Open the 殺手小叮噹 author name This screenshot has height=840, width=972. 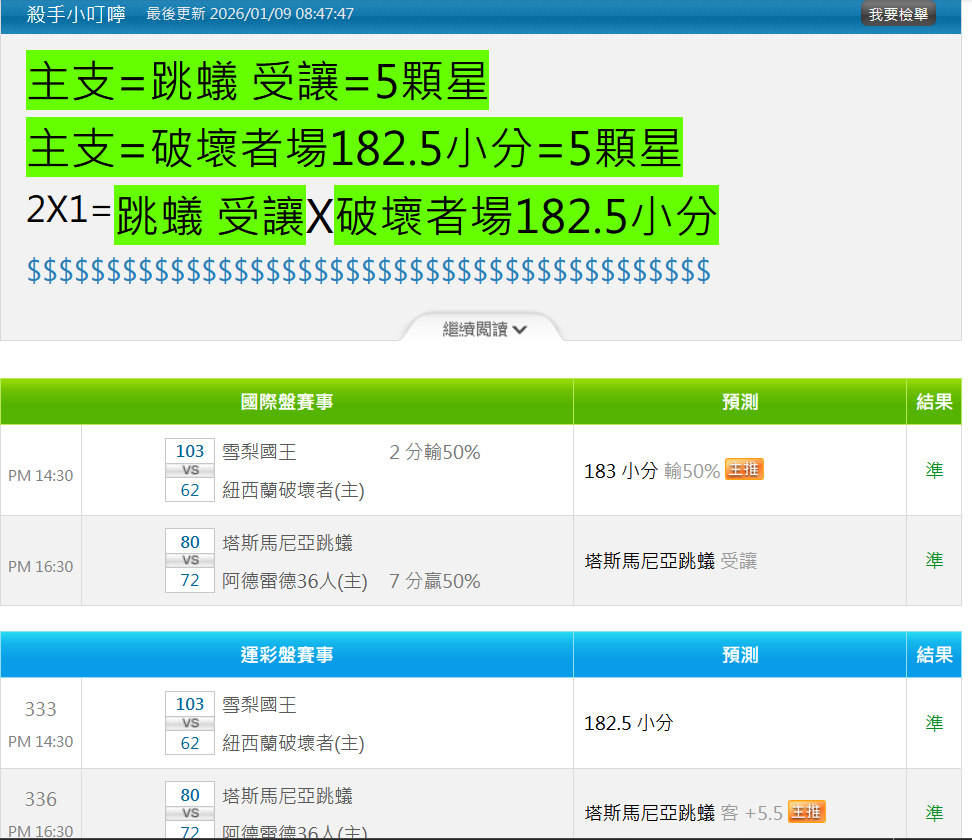[x=76, y=15]
